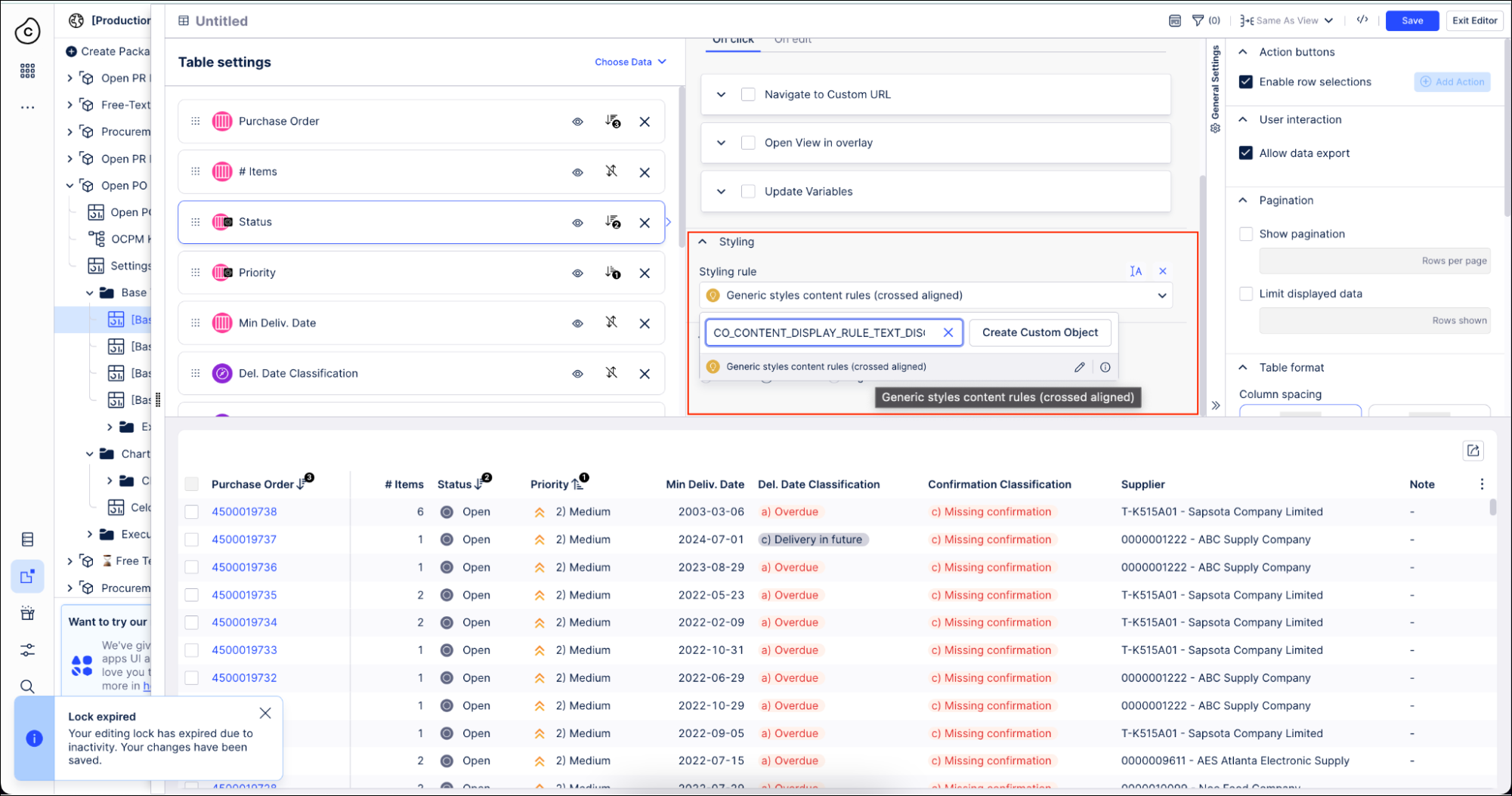Select row checkbox for order 4500019738
The image size is (1512, 796).
pyautogui.click(x=192, y=512)
